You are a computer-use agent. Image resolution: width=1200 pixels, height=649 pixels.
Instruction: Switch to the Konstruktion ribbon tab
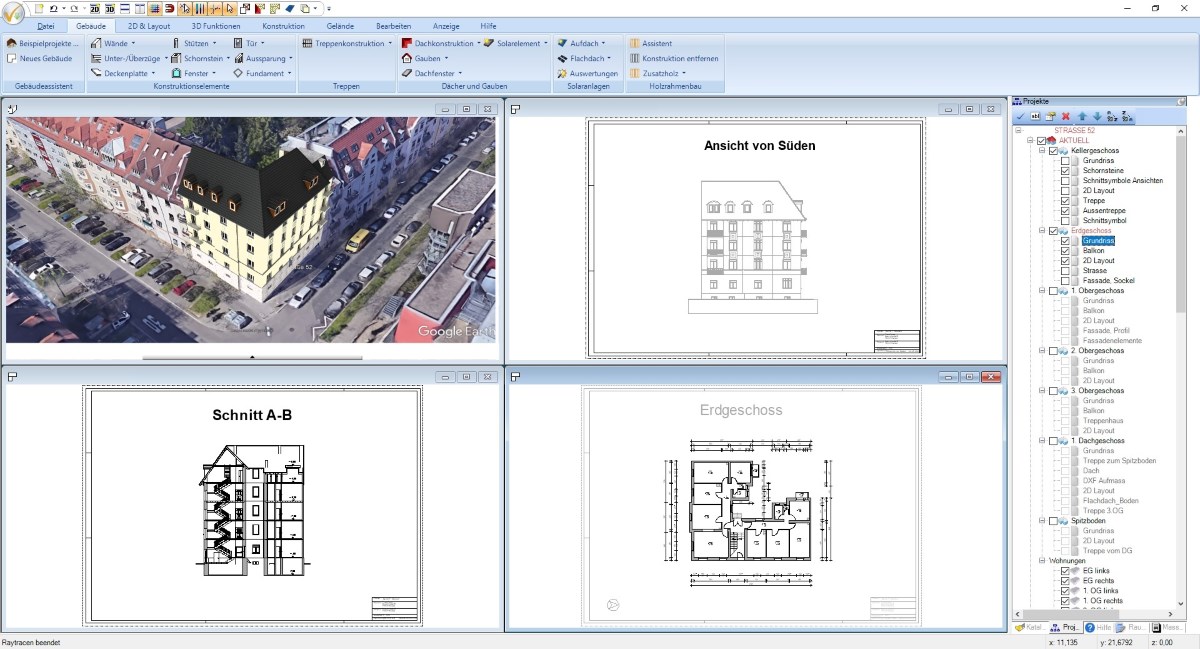pos(284,26)
